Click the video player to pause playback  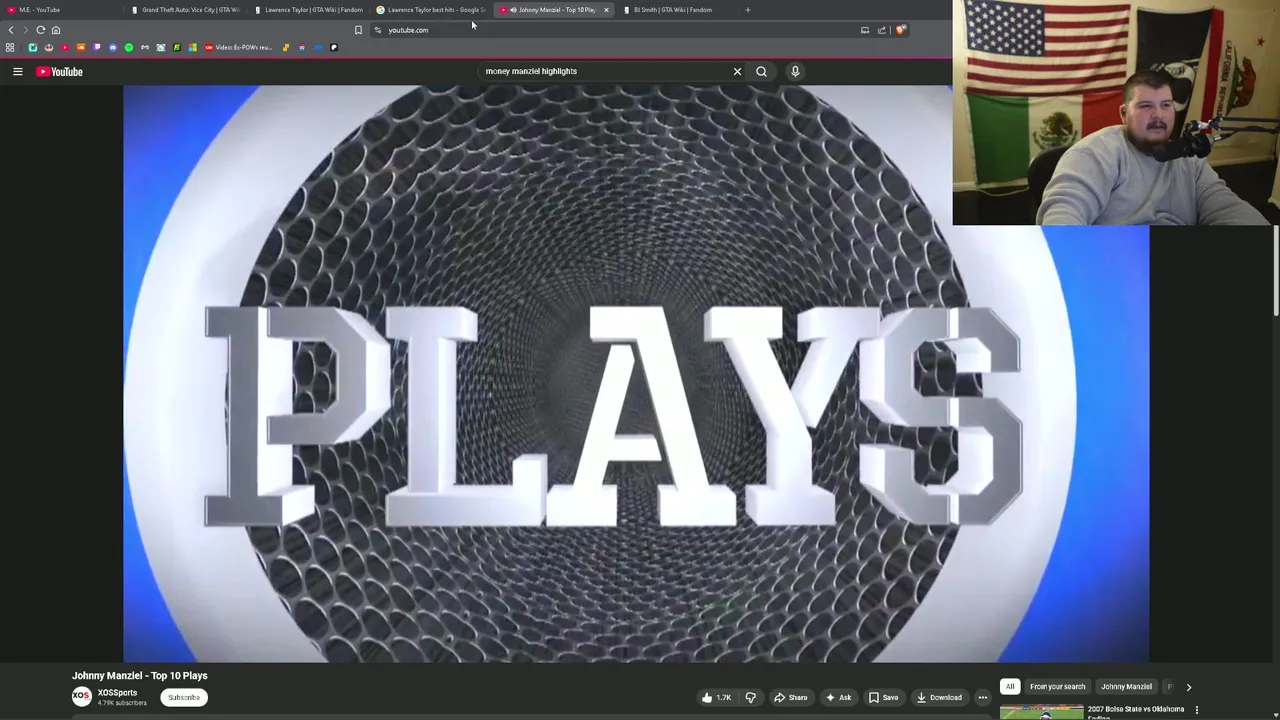tap(636, 373)
